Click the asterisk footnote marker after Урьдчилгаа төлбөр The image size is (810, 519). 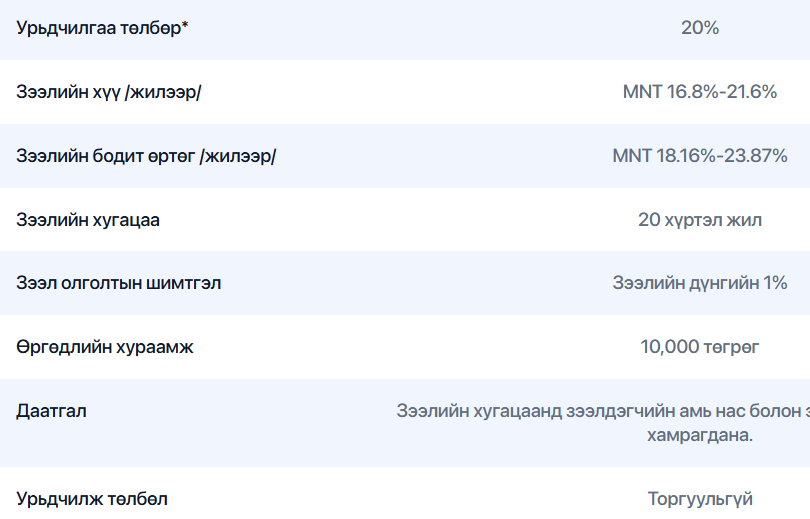coord(185,26)
